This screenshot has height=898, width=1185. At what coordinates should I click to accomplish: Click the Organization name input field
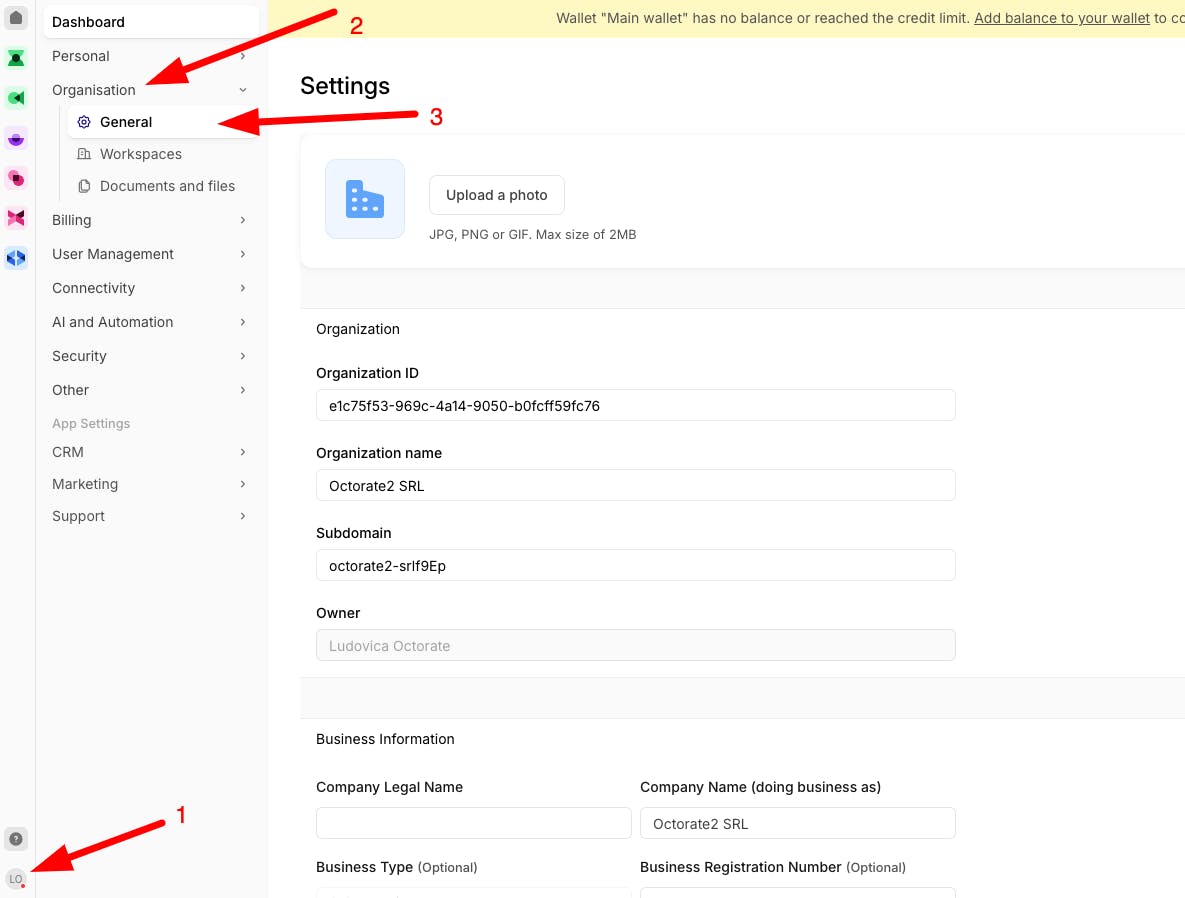pos(636,485)
